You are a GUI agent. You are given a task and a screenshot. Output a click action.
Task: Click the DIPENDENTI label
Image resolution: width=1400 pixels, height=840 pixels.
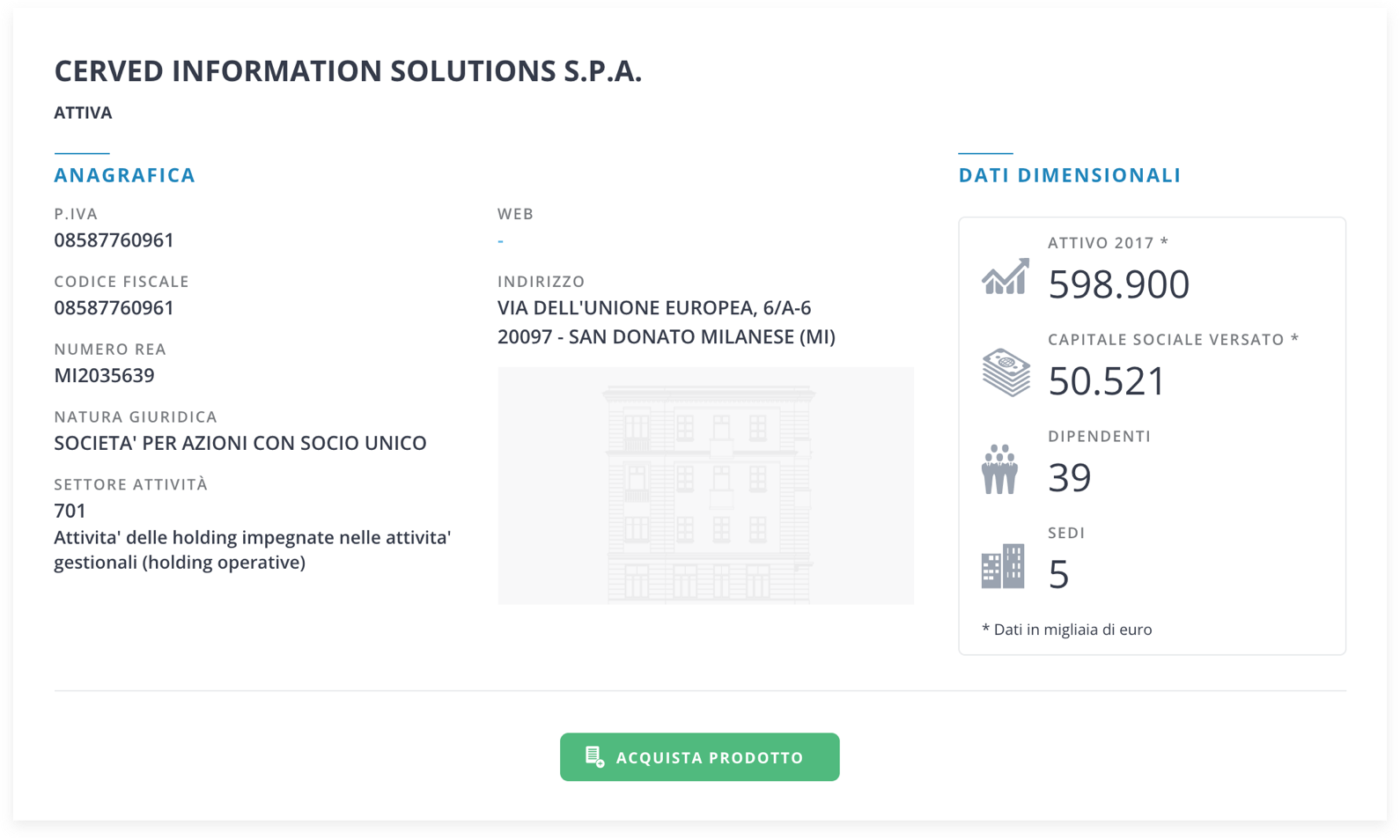click(x=1099, y=437)
